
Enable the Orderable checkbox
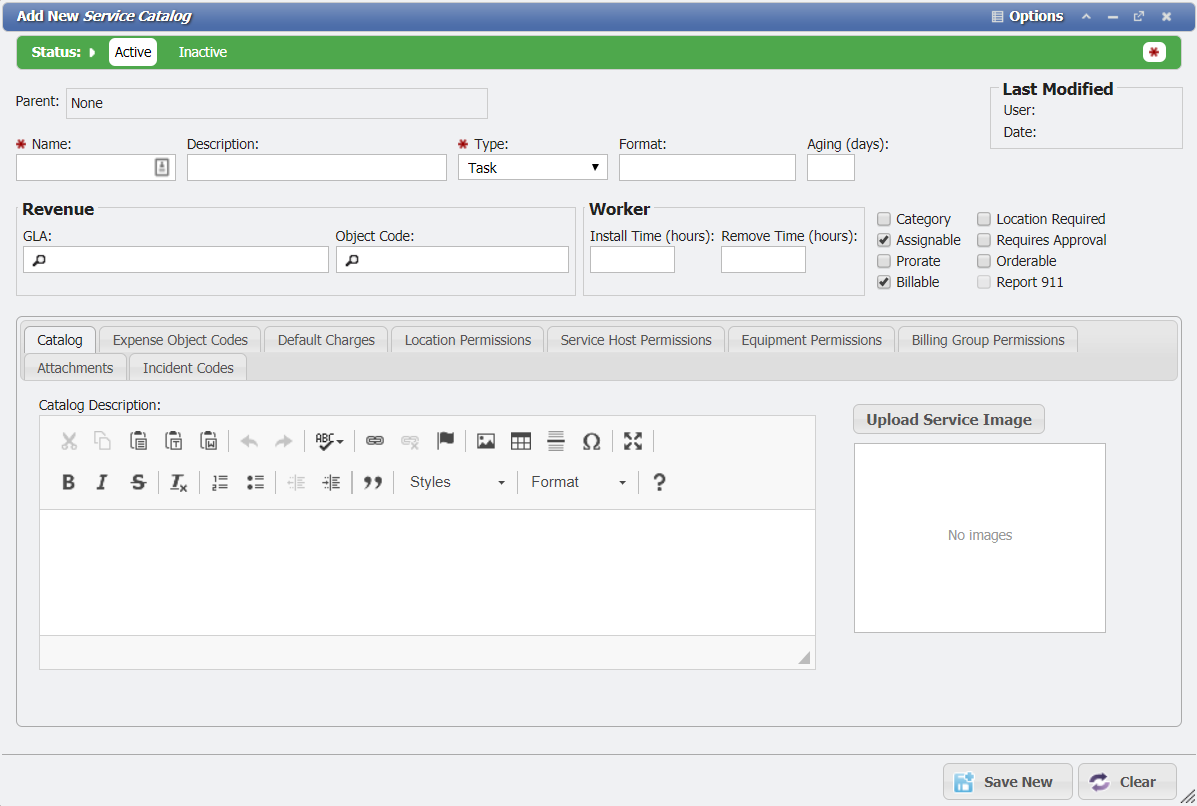click(984, 260)
